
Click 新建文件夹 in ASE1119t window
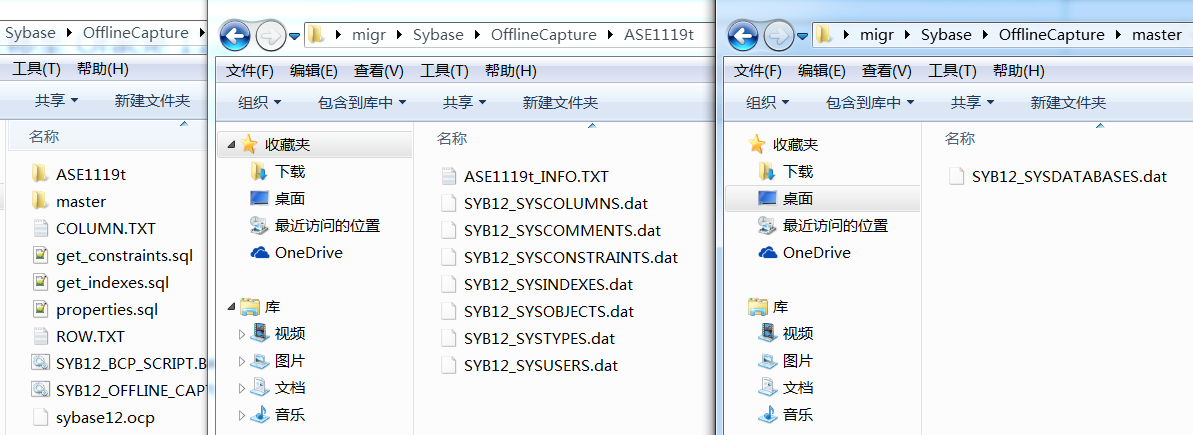(x=560, y=102)
